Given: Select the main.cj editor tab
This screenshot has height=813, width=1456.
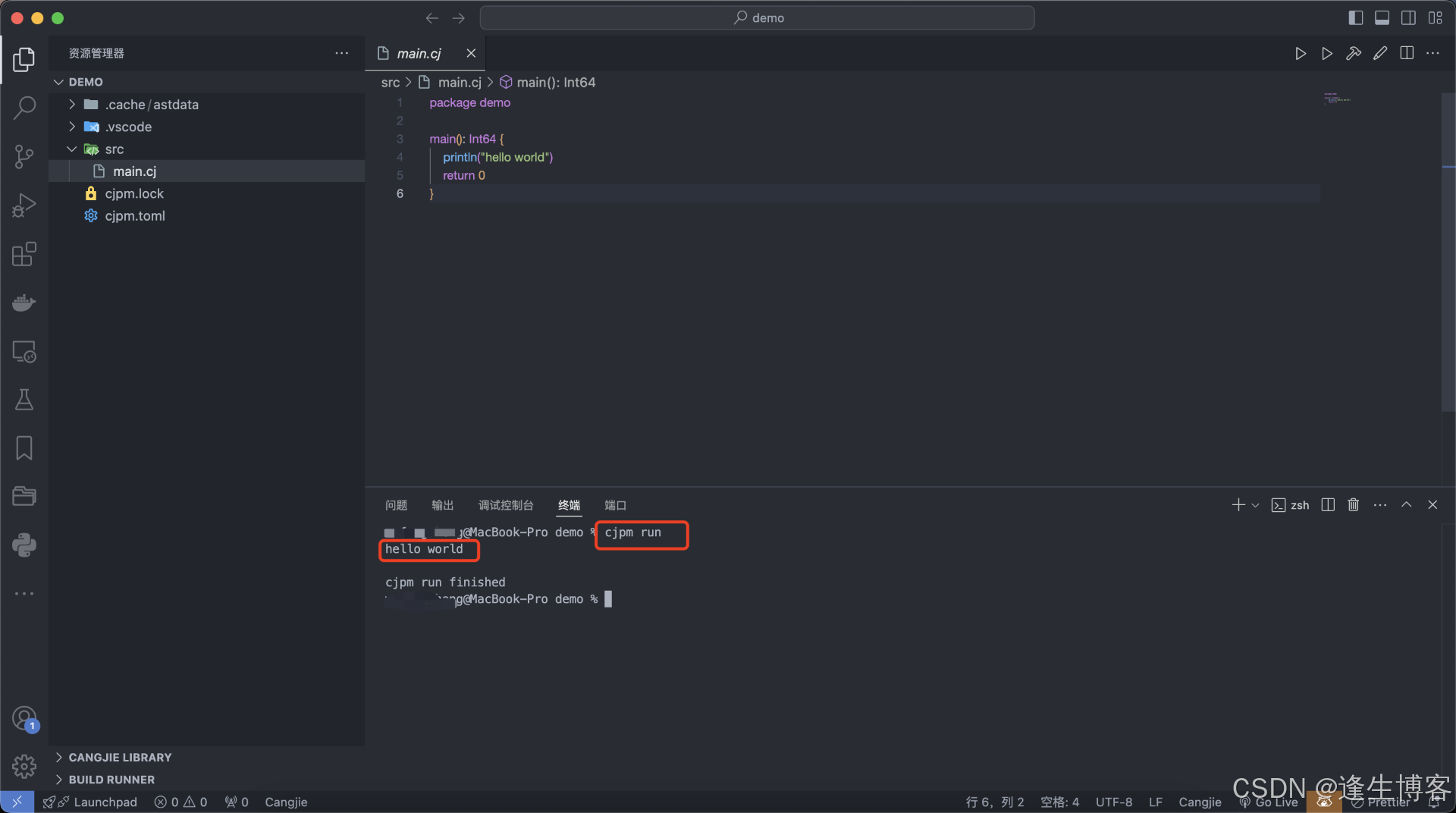Looking at the screenshot, I should (x=419, y=53).
